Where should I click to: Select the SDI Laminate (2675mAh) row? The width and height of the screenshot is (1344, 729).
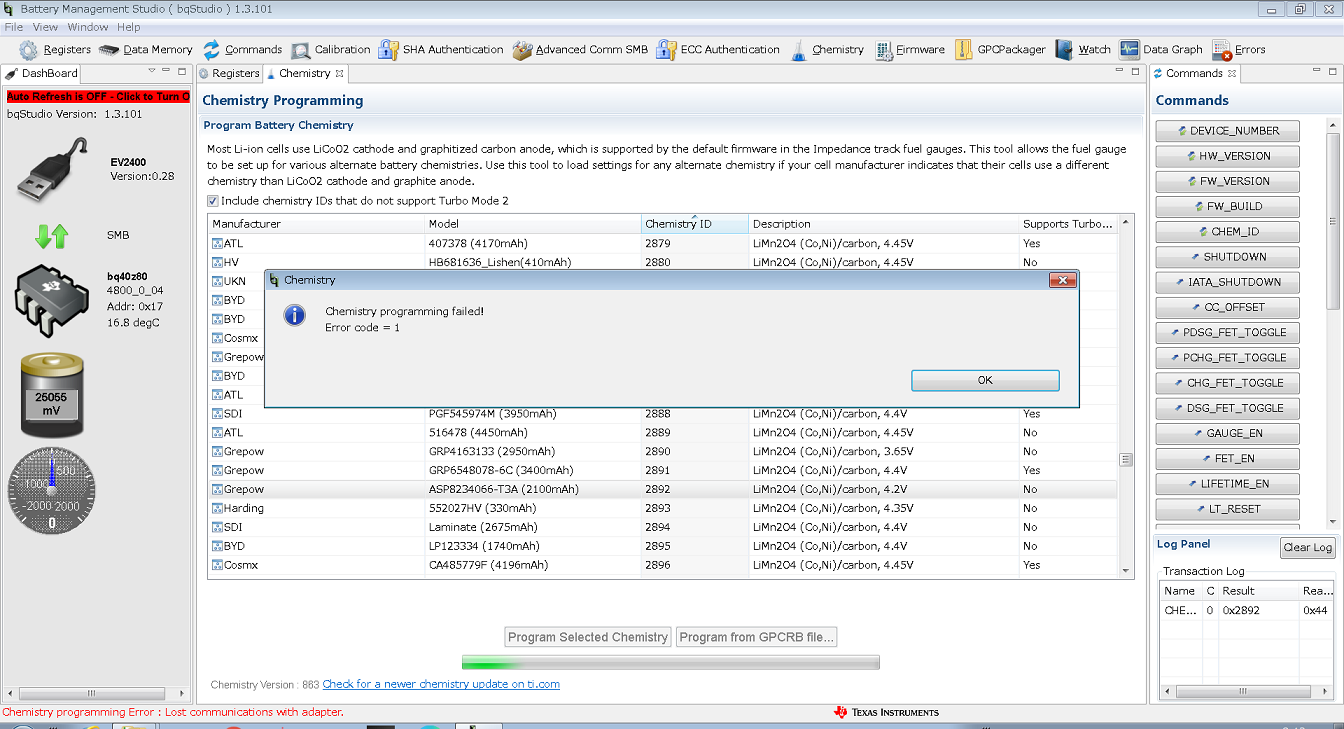point(662,527)
